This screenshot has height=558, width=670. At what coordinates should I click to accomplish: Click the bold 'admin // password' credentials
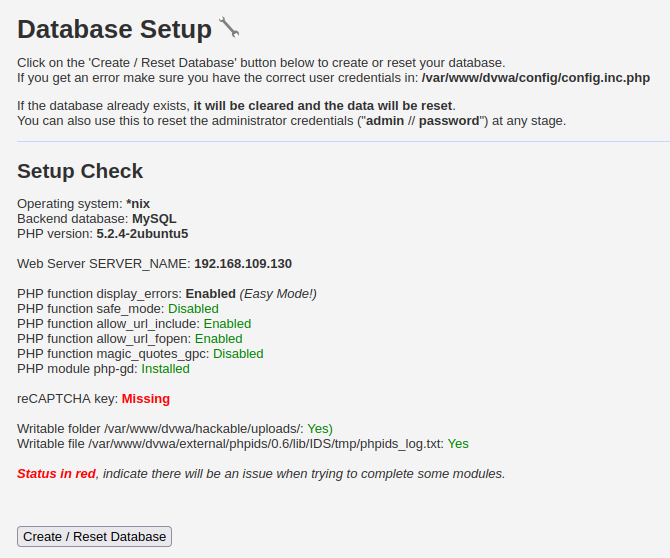pos(423,121)
